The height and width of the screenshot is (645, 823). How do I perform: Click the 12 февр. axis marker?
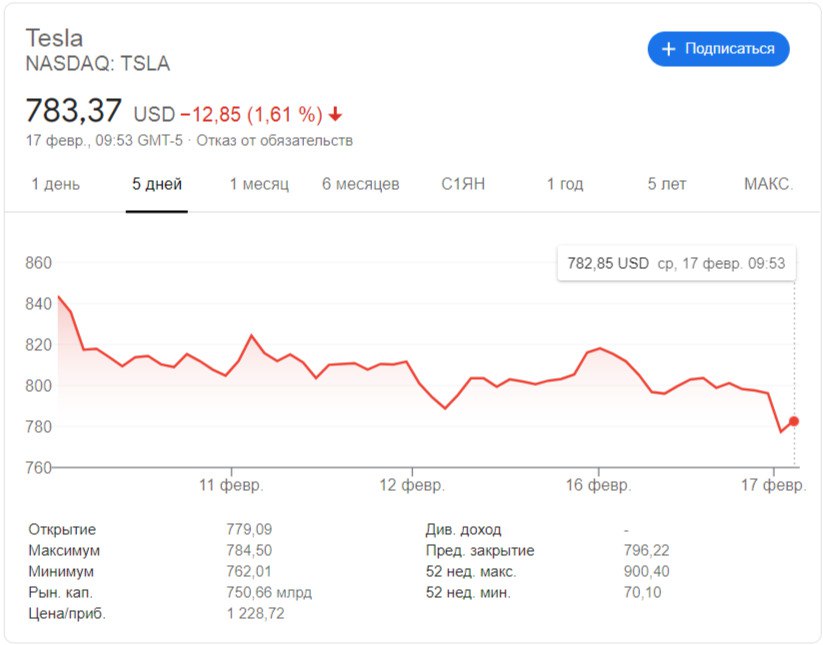(x=412, y=484)
